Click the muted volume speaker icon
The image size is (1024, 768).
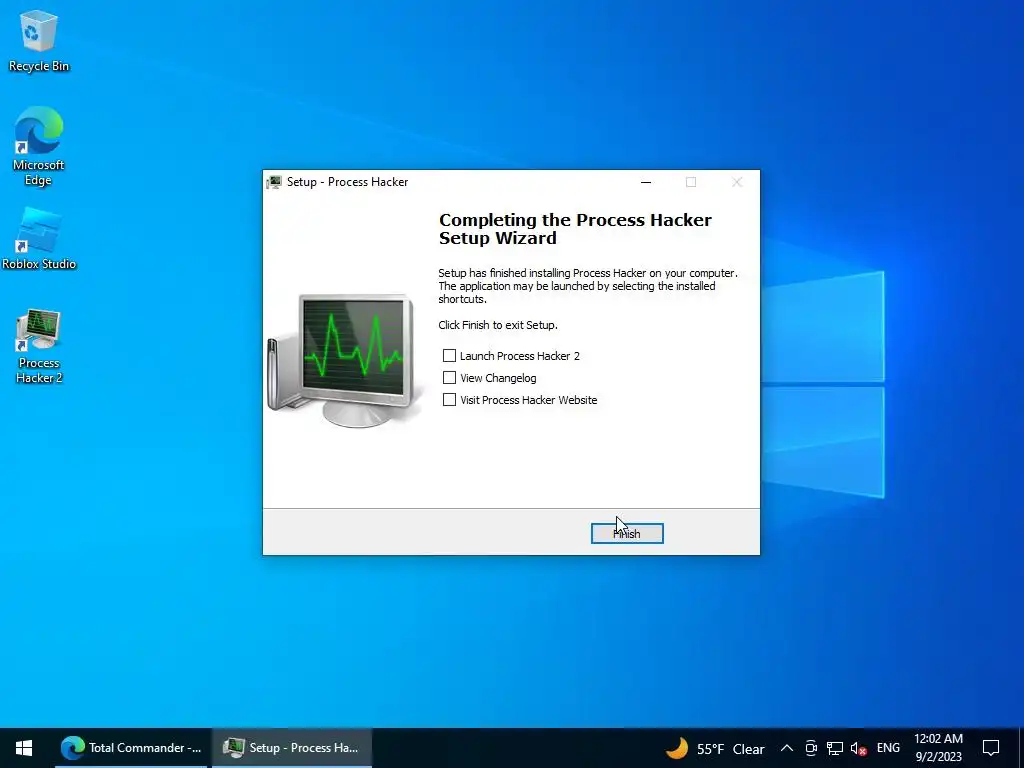(x=859, y=748)
